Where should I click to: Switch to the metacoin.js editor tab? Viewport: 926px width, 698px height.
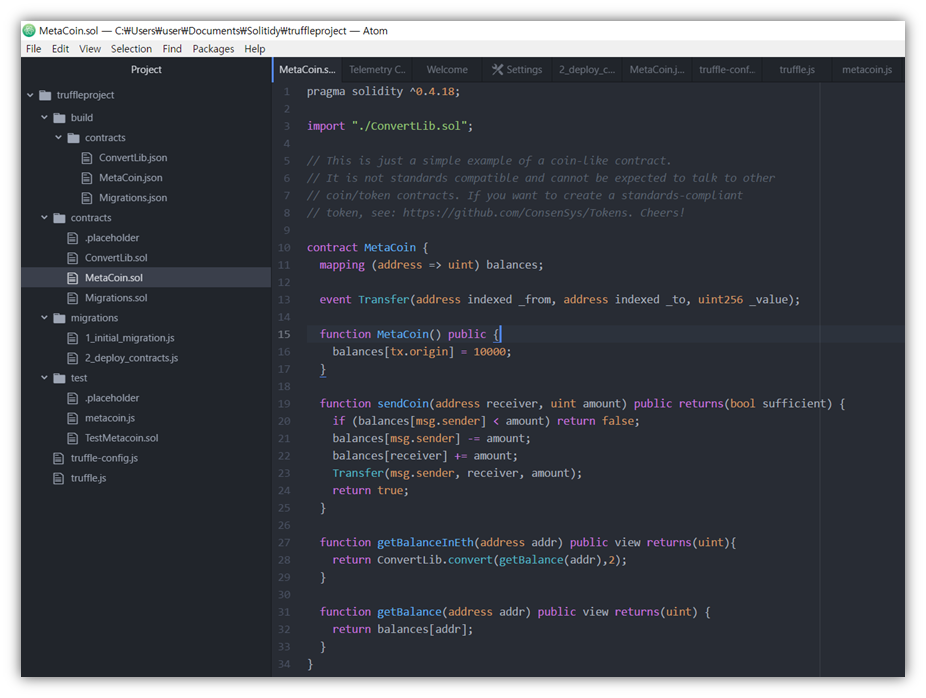point(867,70)
